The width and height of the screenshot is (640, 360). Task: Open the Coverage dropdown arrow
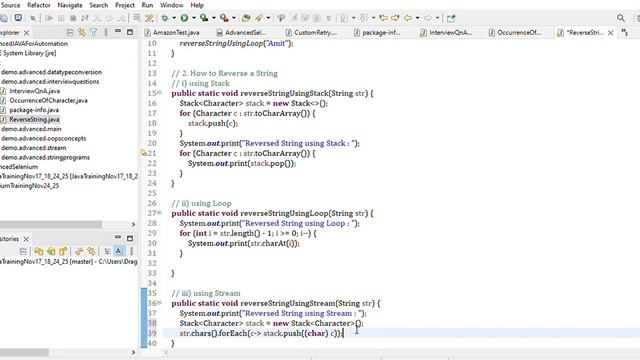(x=213, y=18)
